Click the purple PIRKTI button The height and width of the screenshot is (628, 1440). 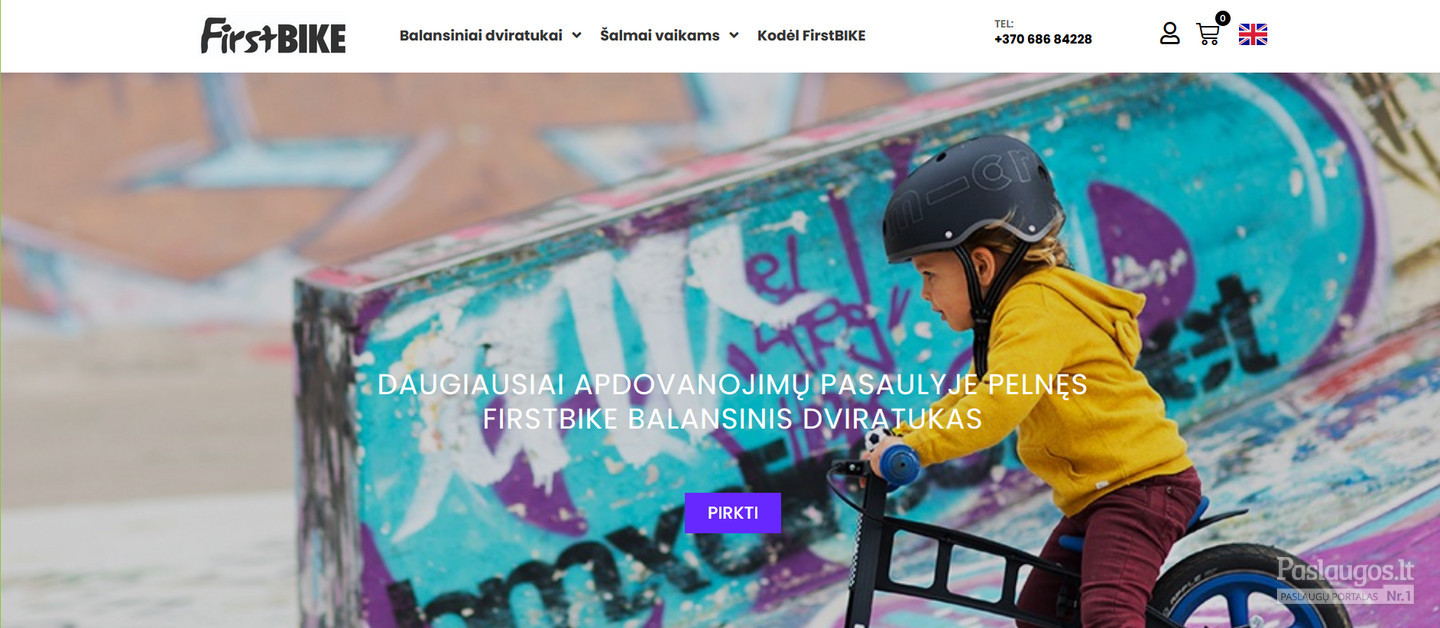733,513
